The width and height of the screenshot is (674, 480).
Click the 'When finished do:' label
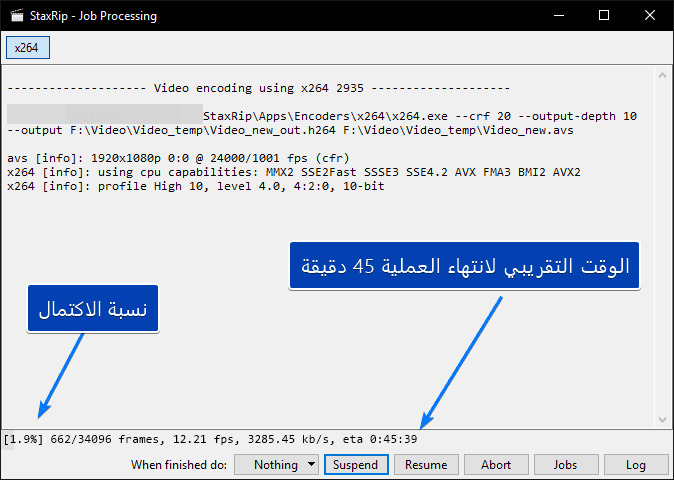[x=179, y=465]
